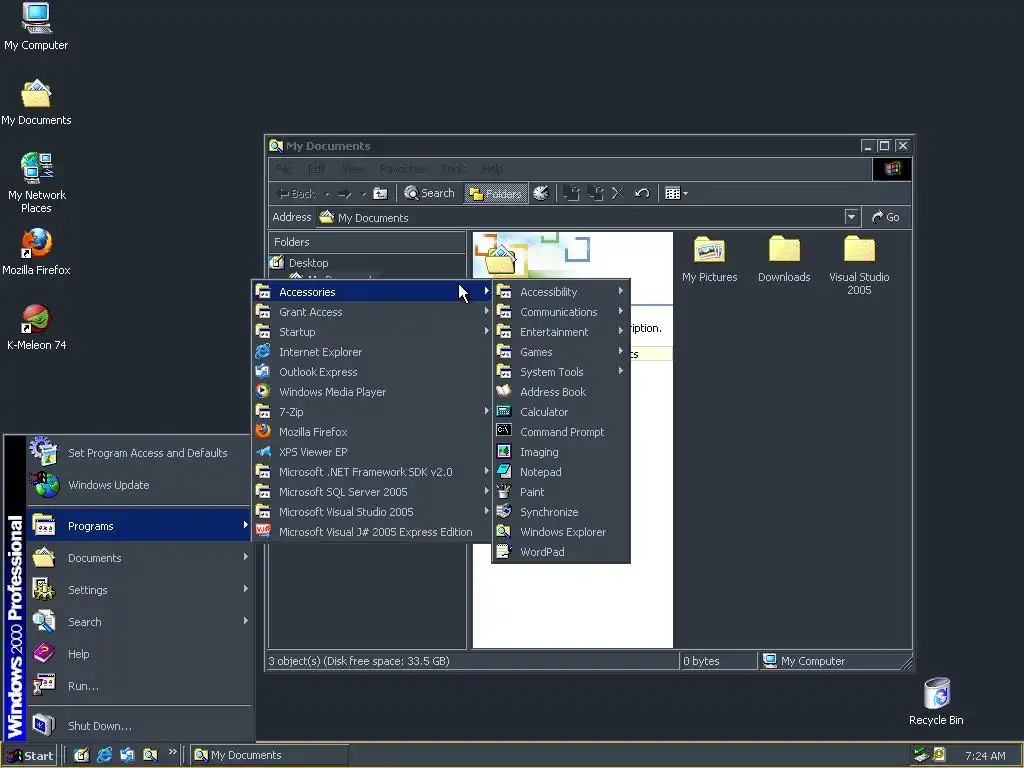Viewport: 1024px width, 768px height.
Task: Open the Startup program group
Action: click(x=372, y=332)
